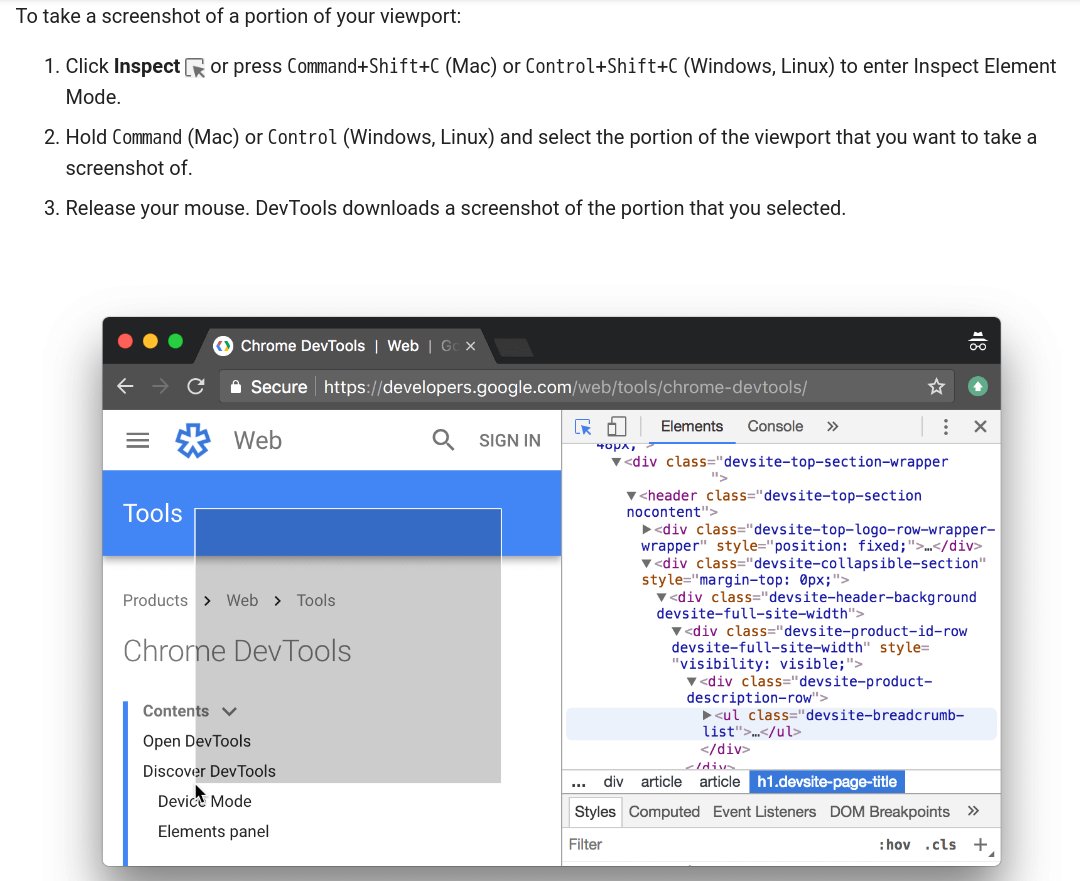Click the blue Web logo icon
Screen dimensions: 1080x881
pyautogui.click(x=193, y=440)
